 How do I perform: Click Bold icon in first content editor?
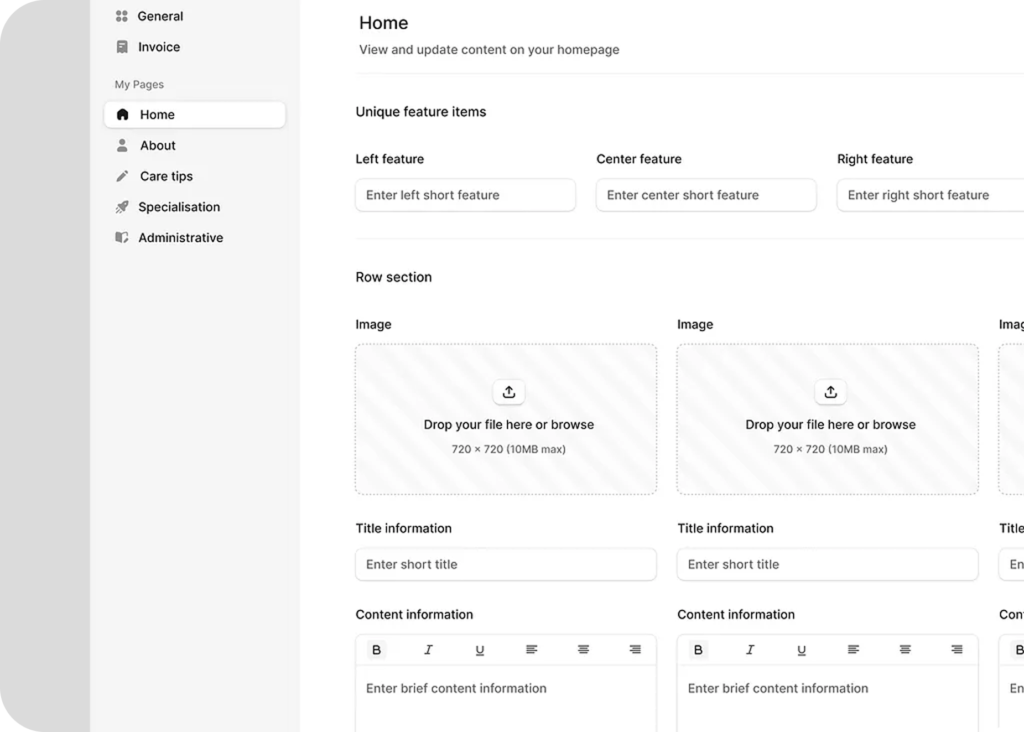[376, 650]
